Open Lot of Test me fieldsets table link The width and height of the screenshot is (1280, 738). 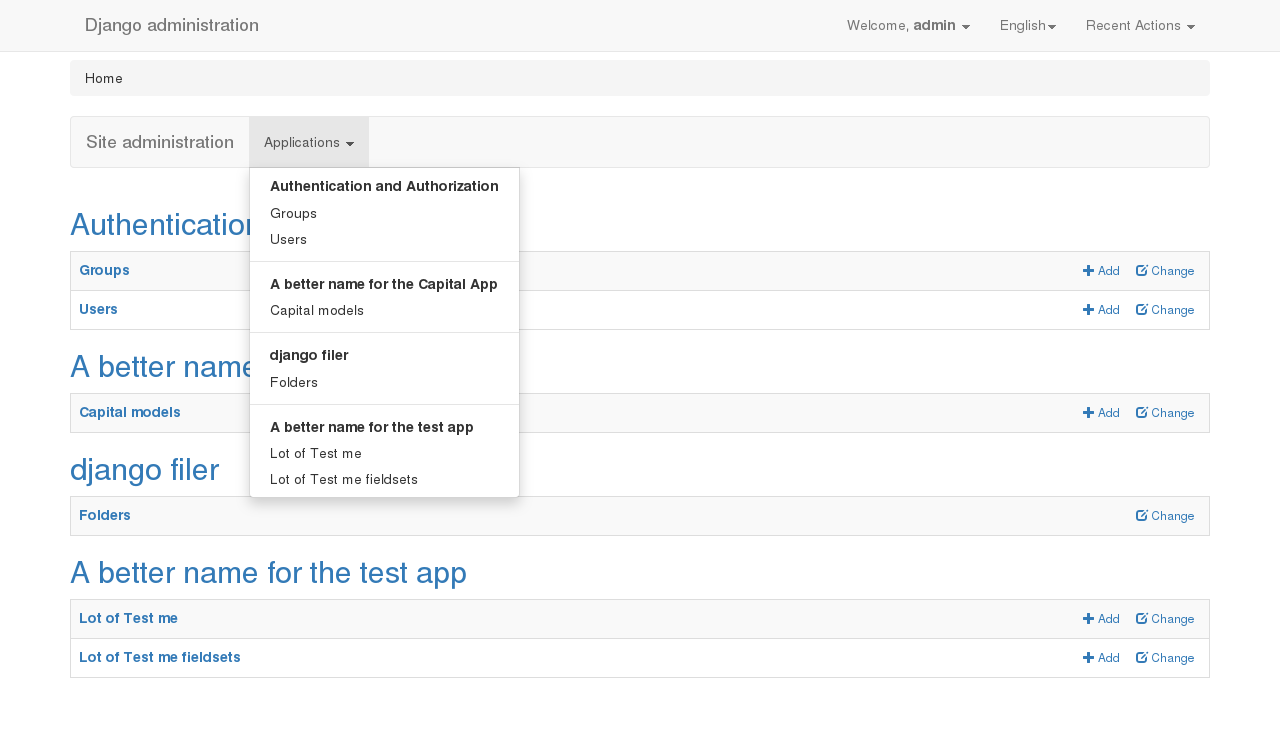pyautogui.click(x=160, y=657)
